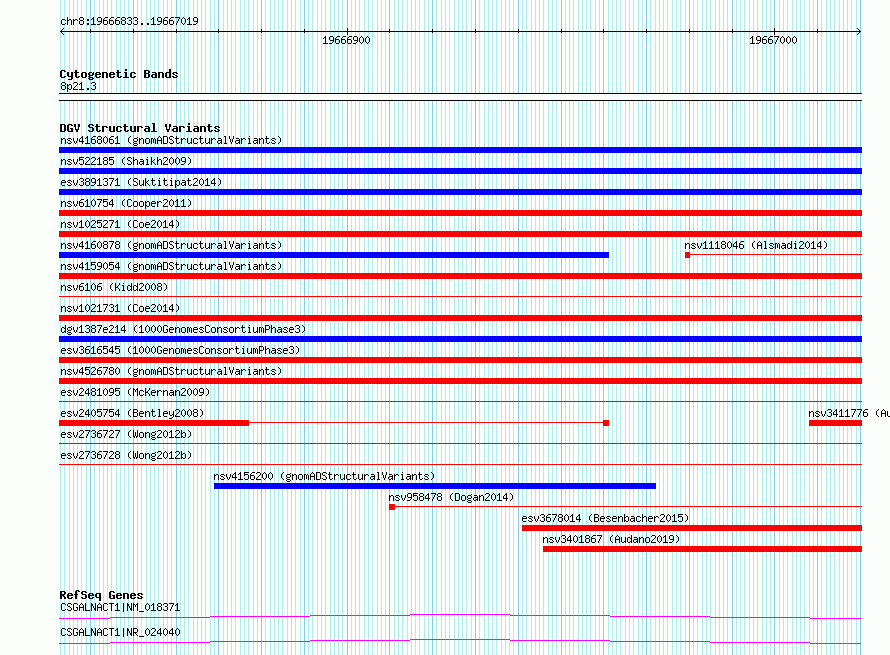The image size is (890, 655).
Task: Click the red square marker of nsv958478
Action: (x=392, y=507)
